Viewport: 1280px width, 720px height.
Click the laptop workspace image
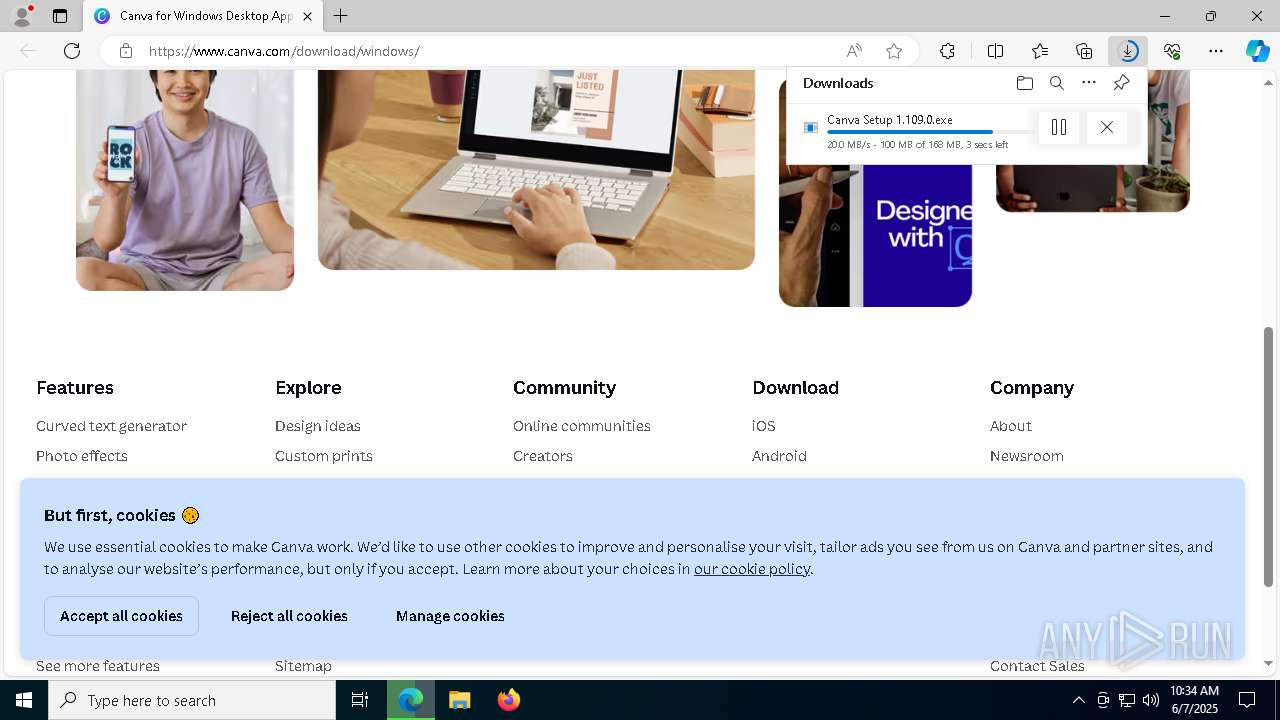(536, 170)
